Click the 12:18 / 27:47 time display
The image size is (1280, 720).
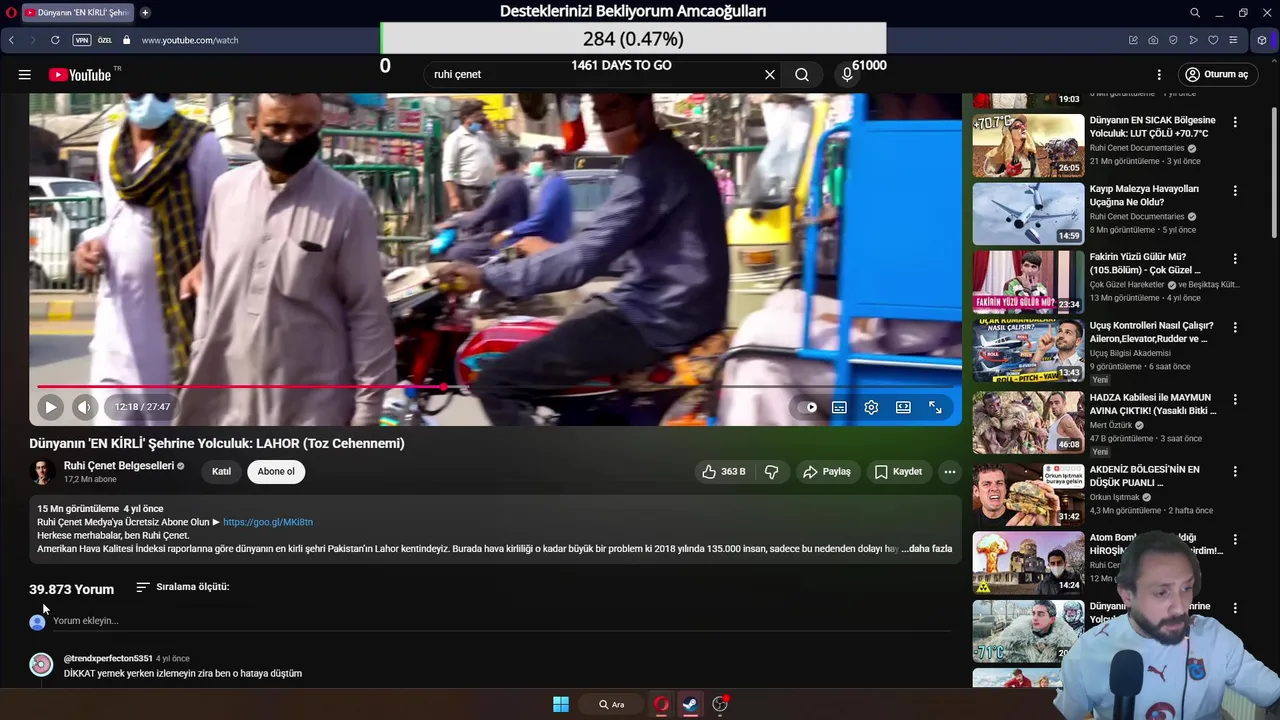pos(142,407)
